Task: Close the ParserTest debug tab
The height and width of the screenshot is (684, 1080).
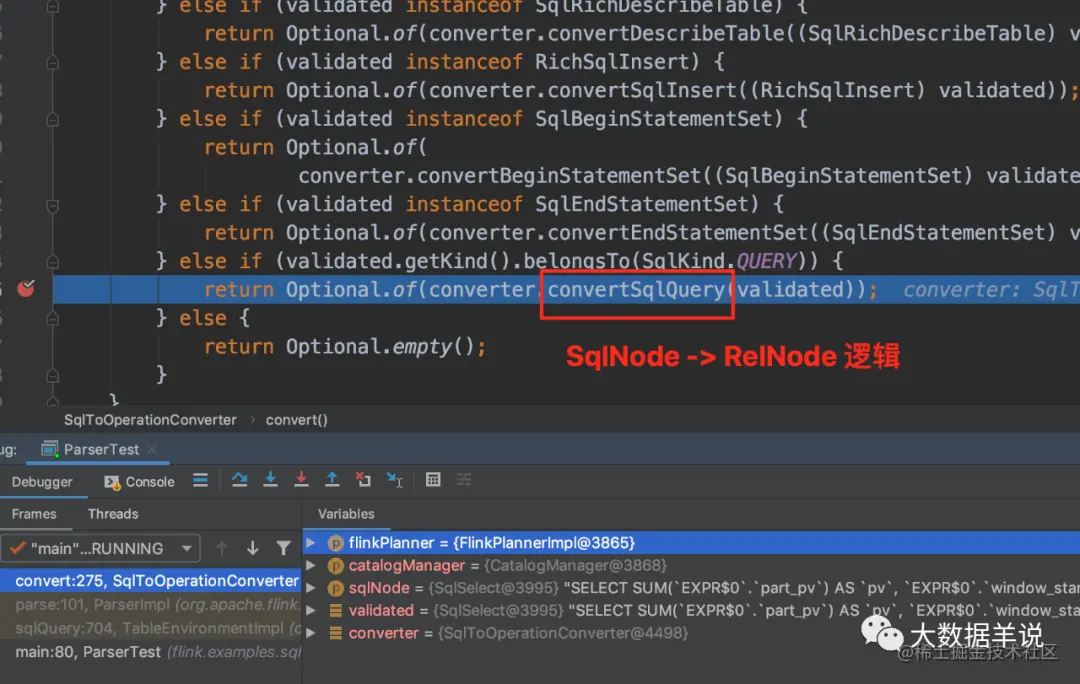Action: coord(152,450)
